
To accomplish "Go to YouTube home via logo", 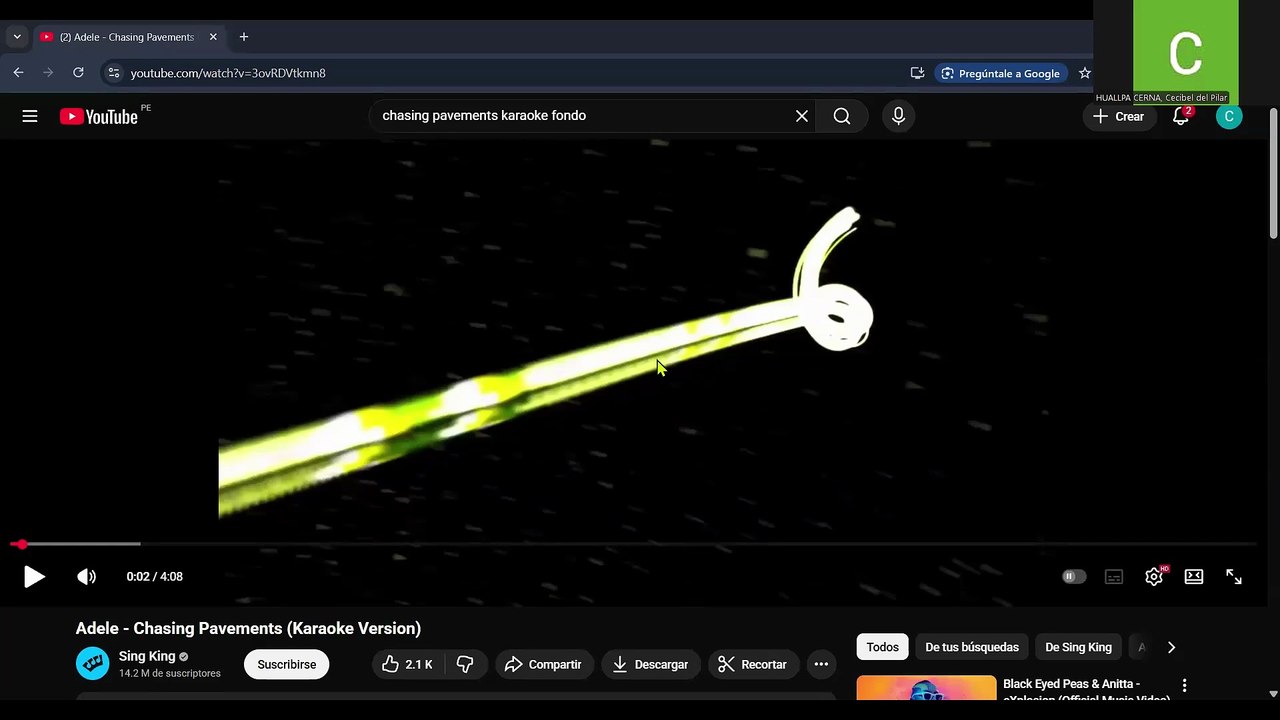I will tap(98, 116).
